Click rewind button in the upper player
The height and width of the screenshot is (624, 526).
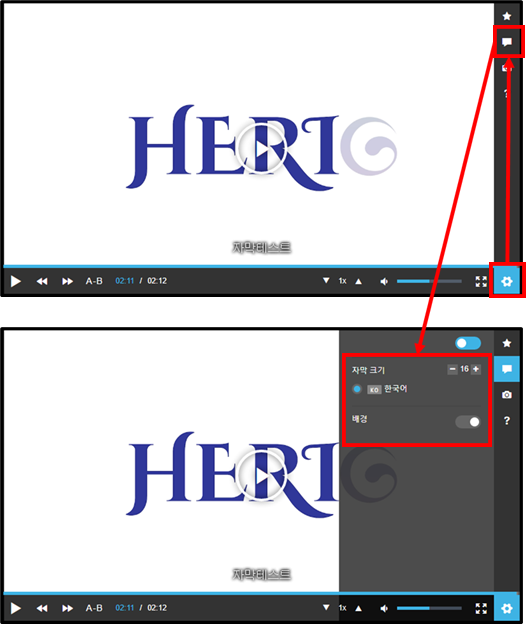pos(42,281)
